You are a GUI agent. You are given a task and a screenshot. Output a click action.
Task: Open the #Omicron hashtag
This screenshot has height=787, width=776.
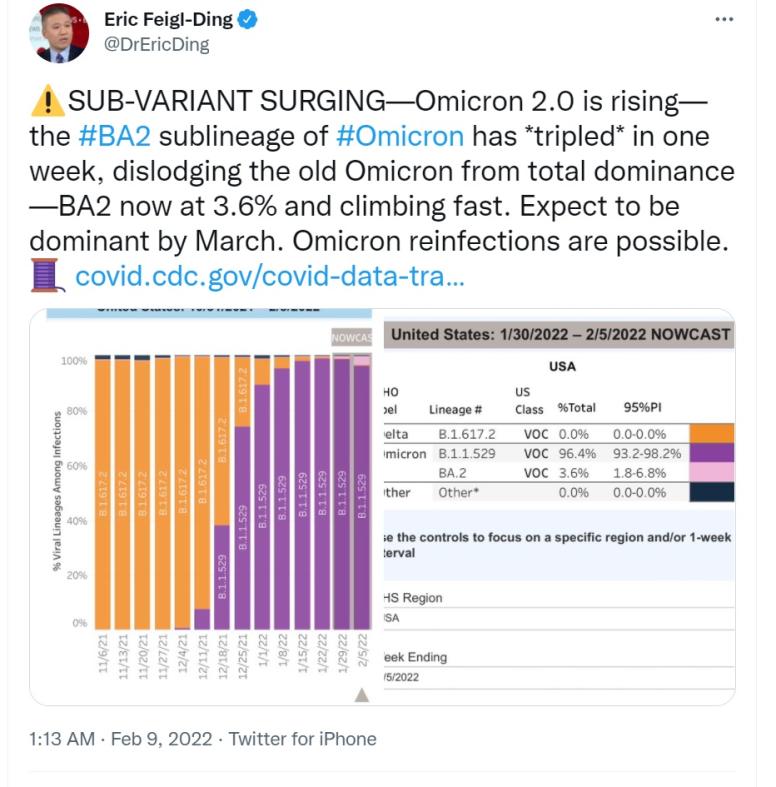(x=400, y=136)
